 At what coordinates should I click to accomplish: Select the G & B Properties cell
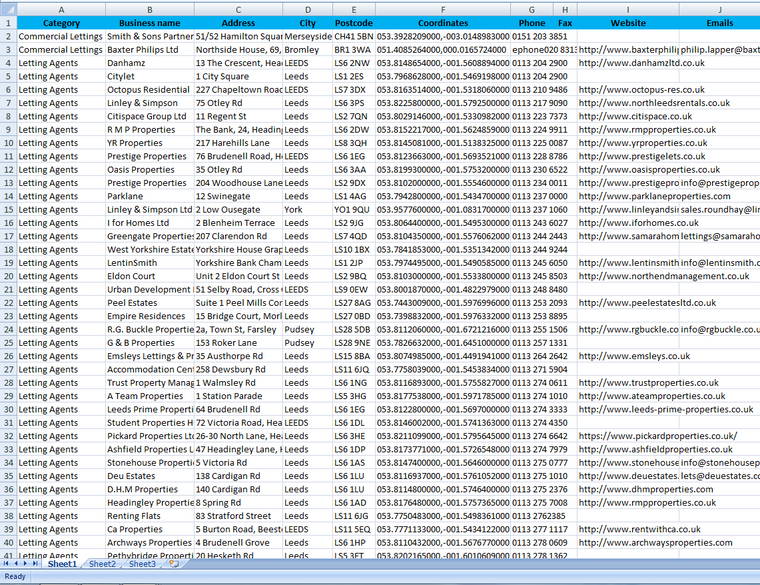150,343
